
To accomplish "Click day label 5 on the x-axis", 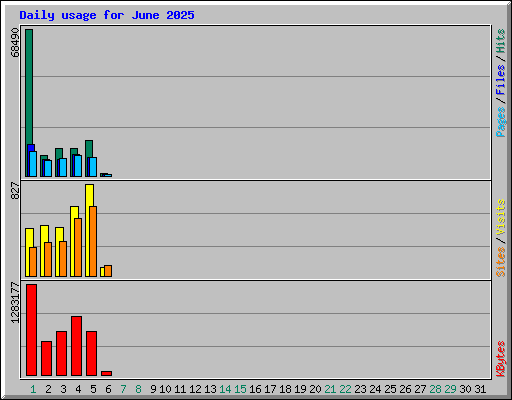I will pos(93,389).
